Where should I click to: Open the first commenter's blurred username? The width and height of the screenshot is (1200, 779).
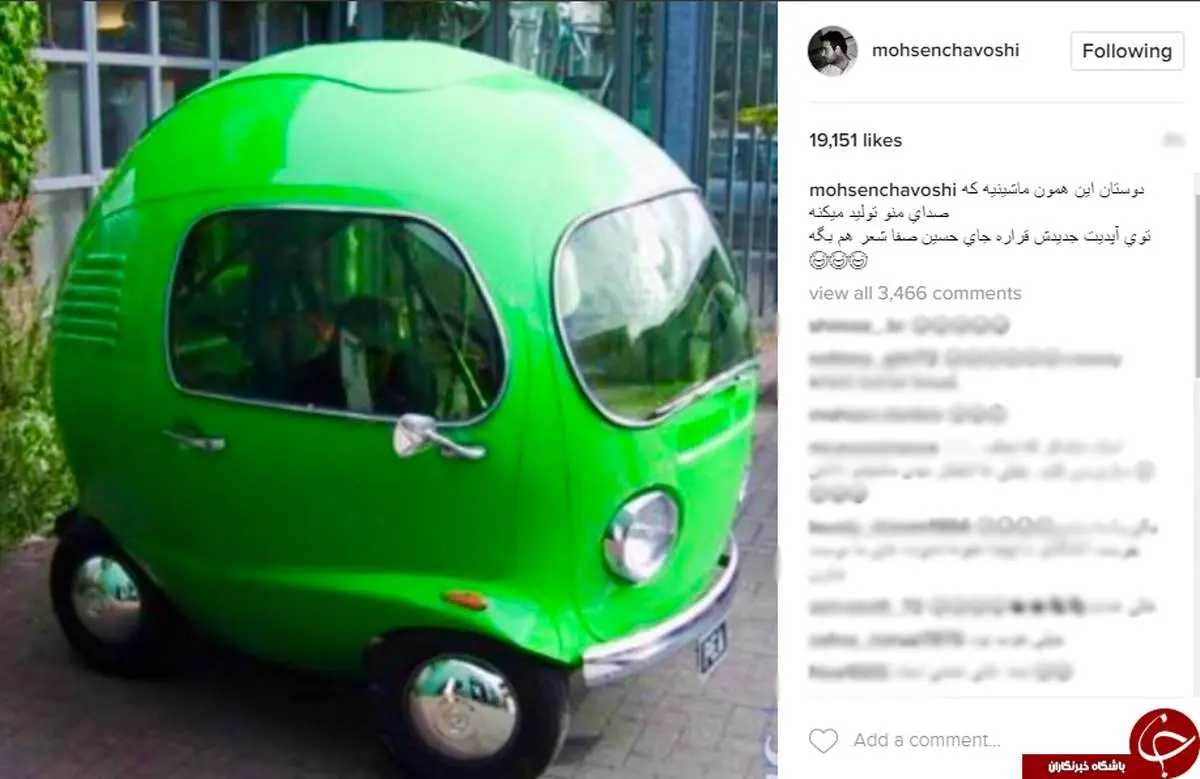coord(843,325)
